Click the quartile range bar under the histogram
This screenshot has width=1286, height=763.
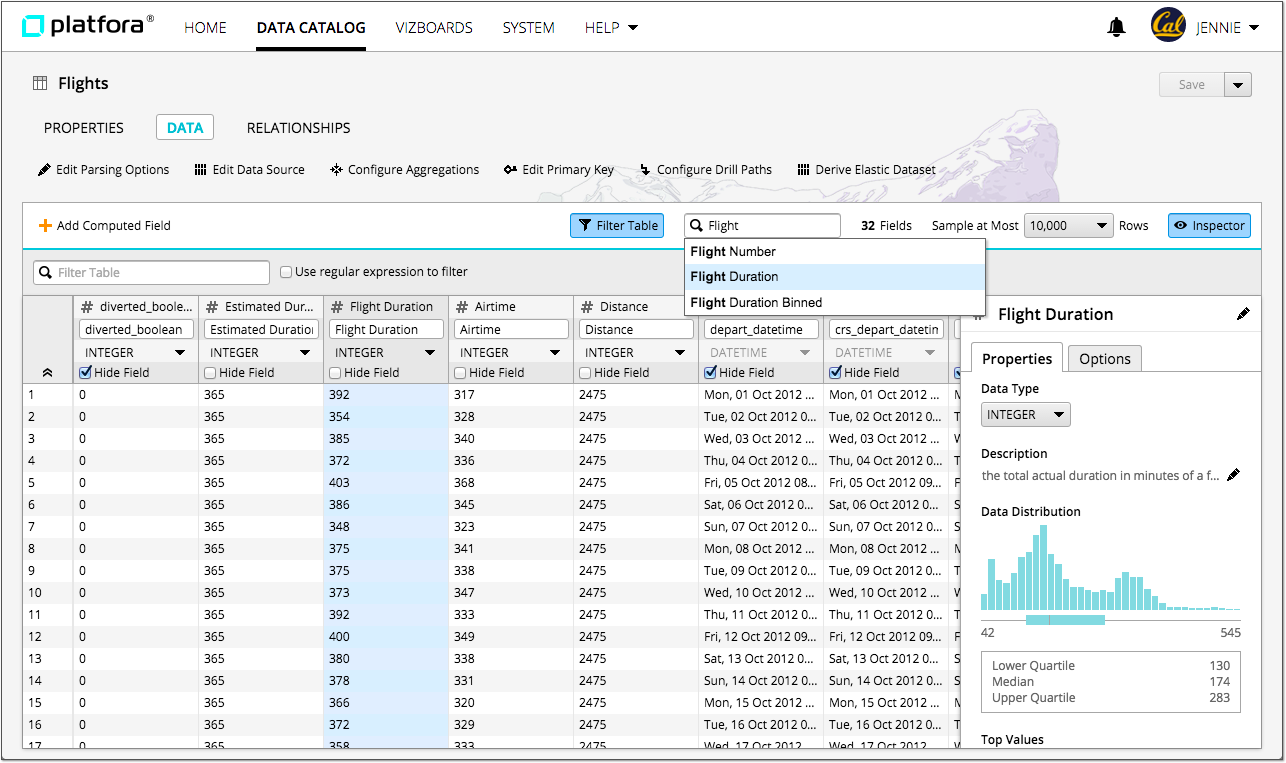1065,620
